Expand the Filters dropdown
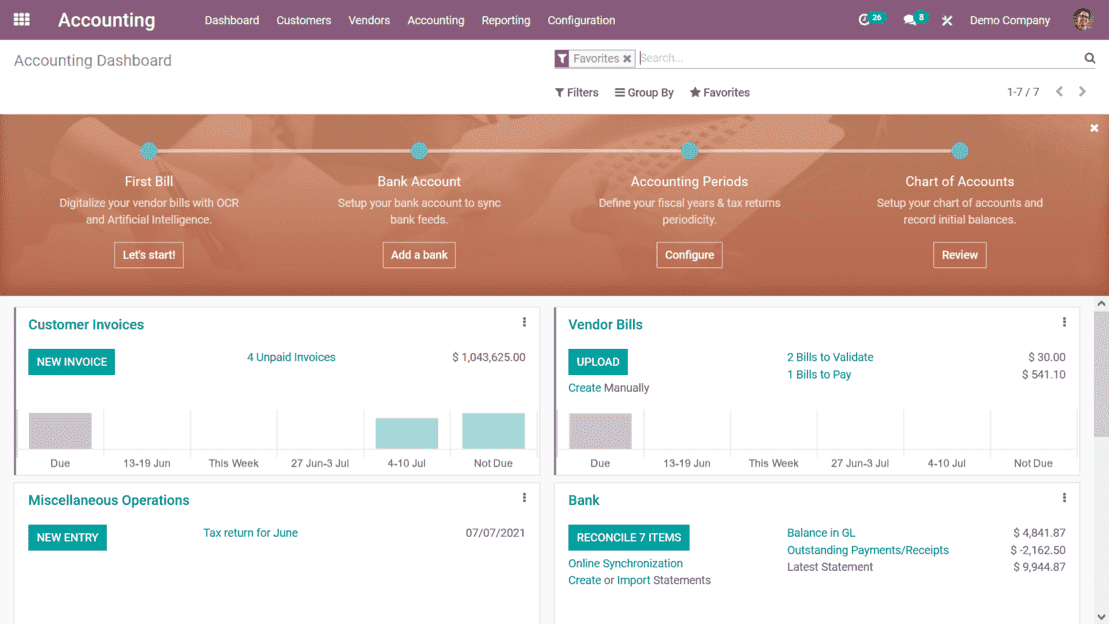This screenshot has width=1109, height=624. pyautogui.click(x=576, y=93)
